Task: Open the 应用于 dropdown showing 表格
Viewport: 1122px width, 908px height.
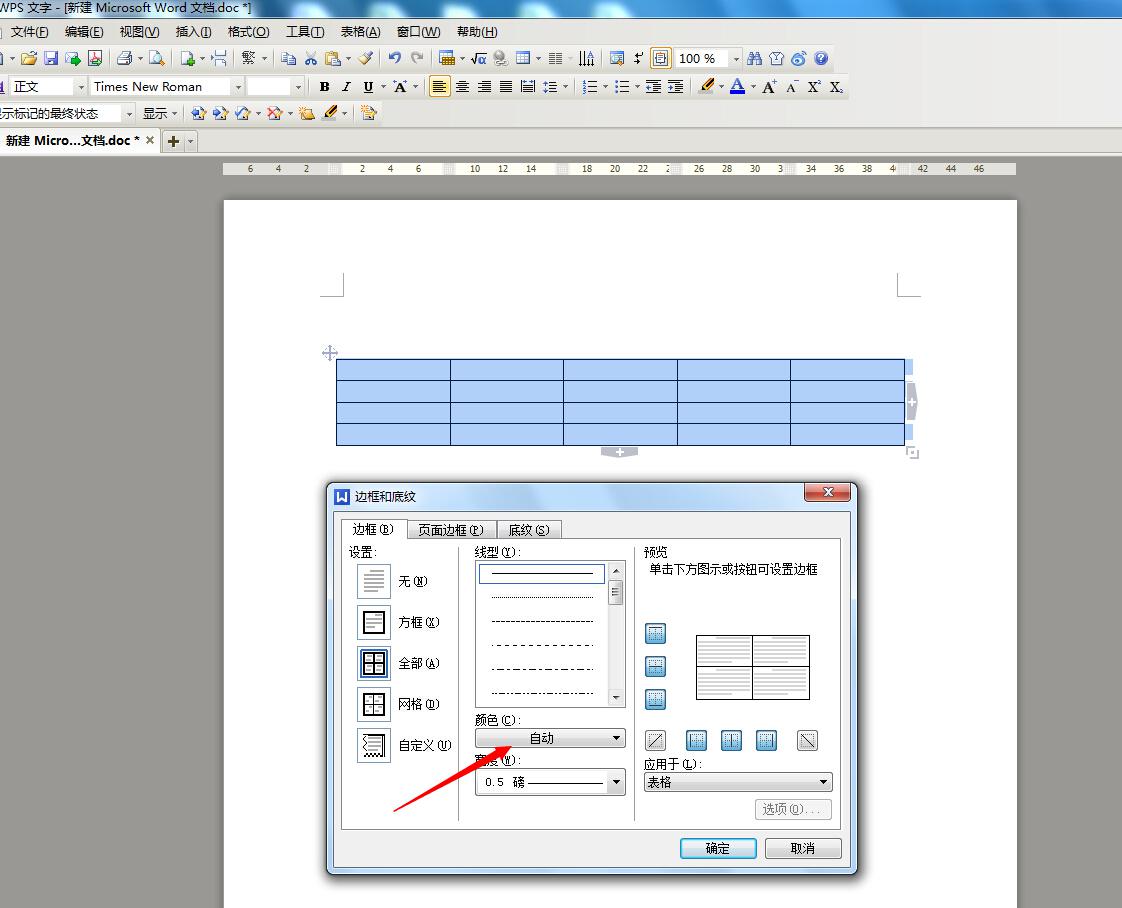Action: (738, 782)
